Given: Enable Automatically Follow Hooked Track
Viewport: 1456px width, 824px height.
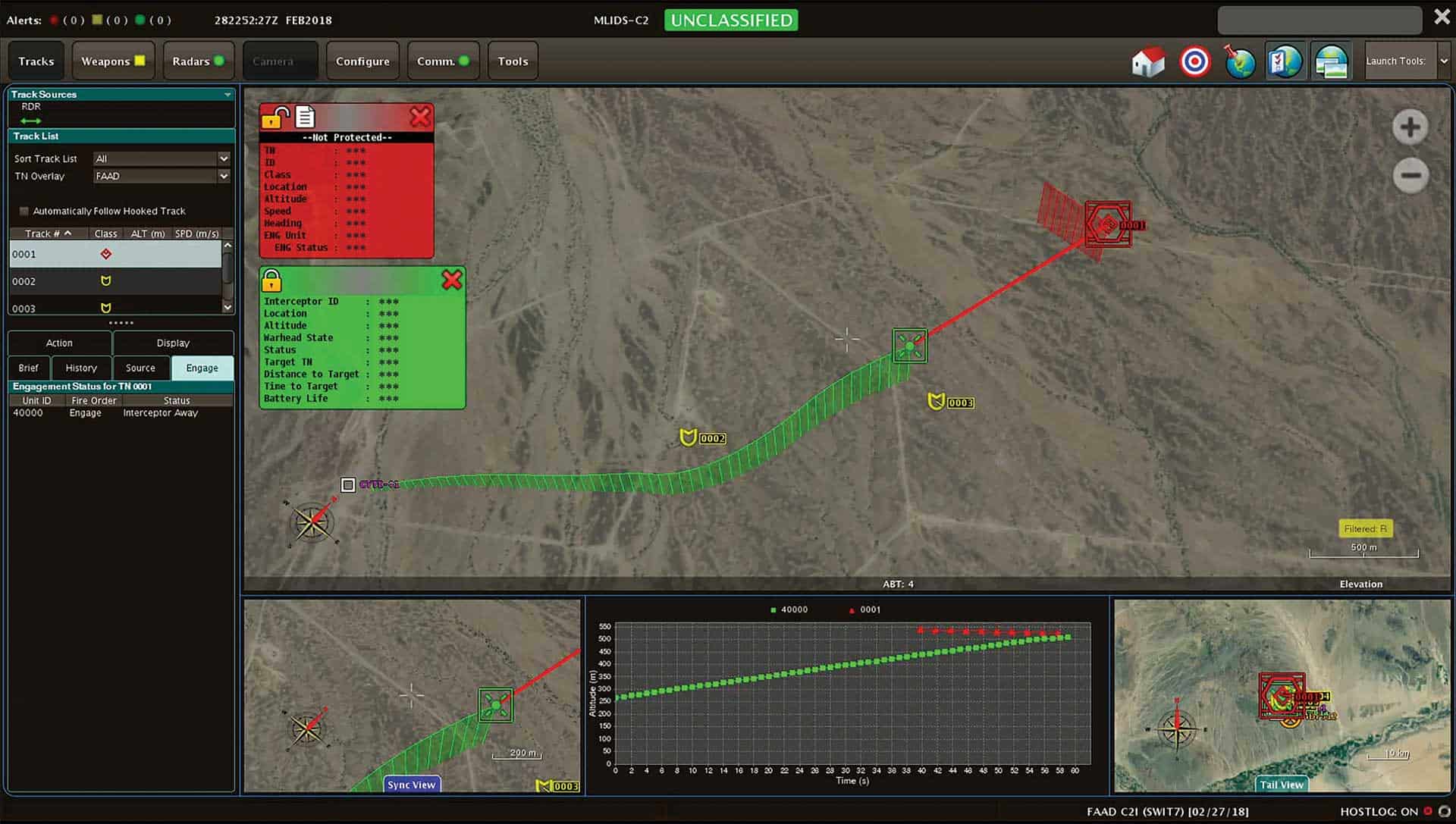Looking at the screenshot, I should 24,211.
